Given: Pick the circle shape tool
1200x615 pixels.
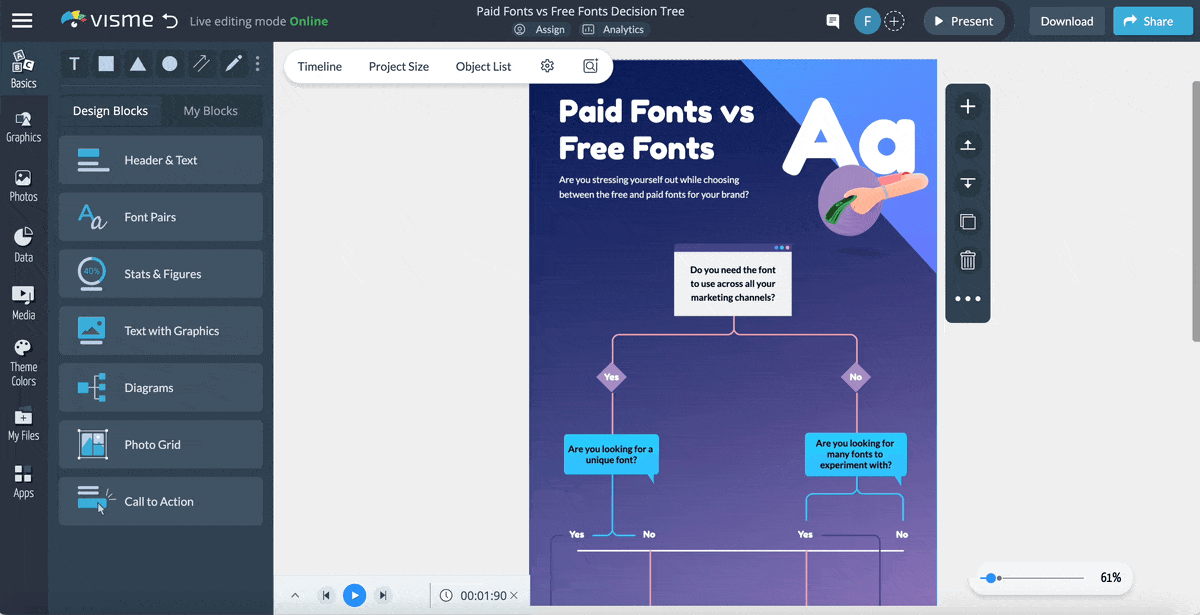Looking at the screenshot, I should coord(170,64).
